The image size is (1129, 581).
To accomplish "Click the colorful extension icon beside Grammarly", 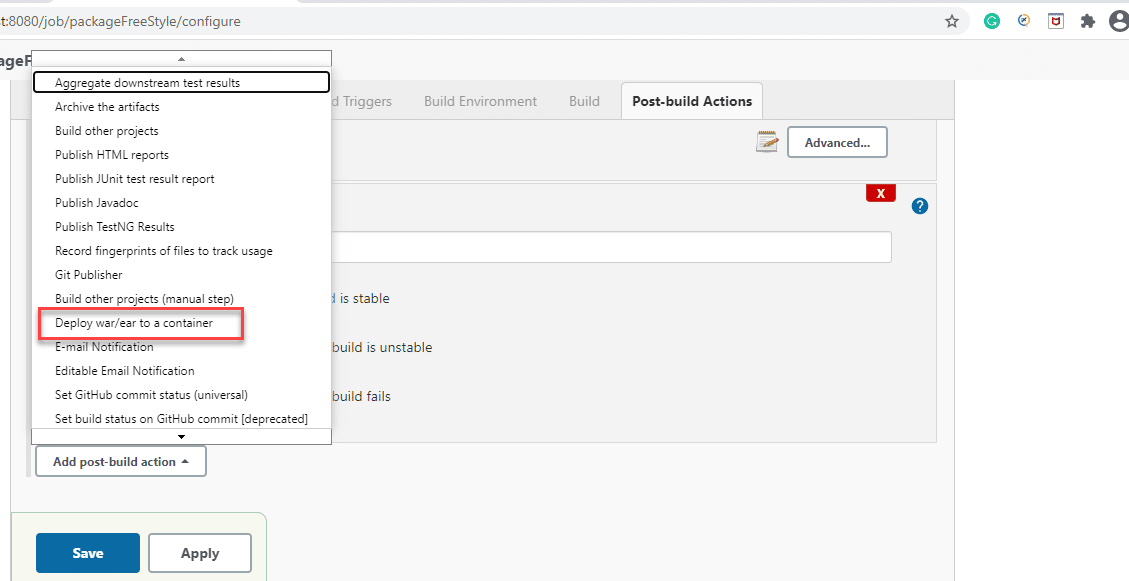I will pyautogui.click(x=1024, y=21).
